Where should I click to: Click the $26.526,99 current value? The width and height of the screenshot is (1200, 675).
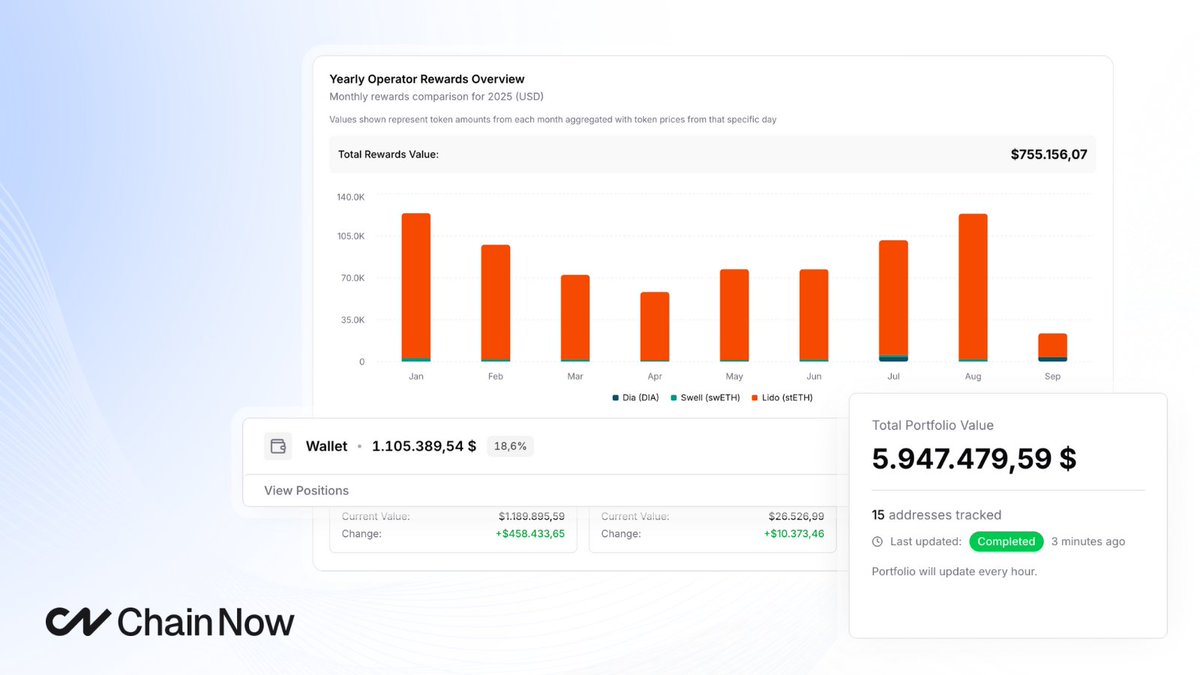(796, 517)
